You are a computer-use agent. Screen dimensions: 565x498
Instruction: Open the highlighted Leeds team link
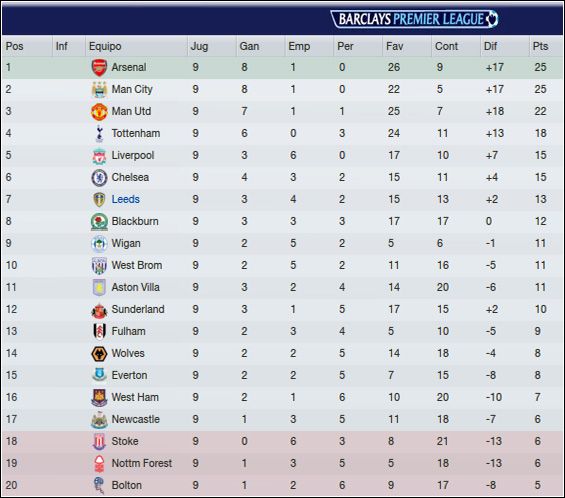tap(125, 199)
